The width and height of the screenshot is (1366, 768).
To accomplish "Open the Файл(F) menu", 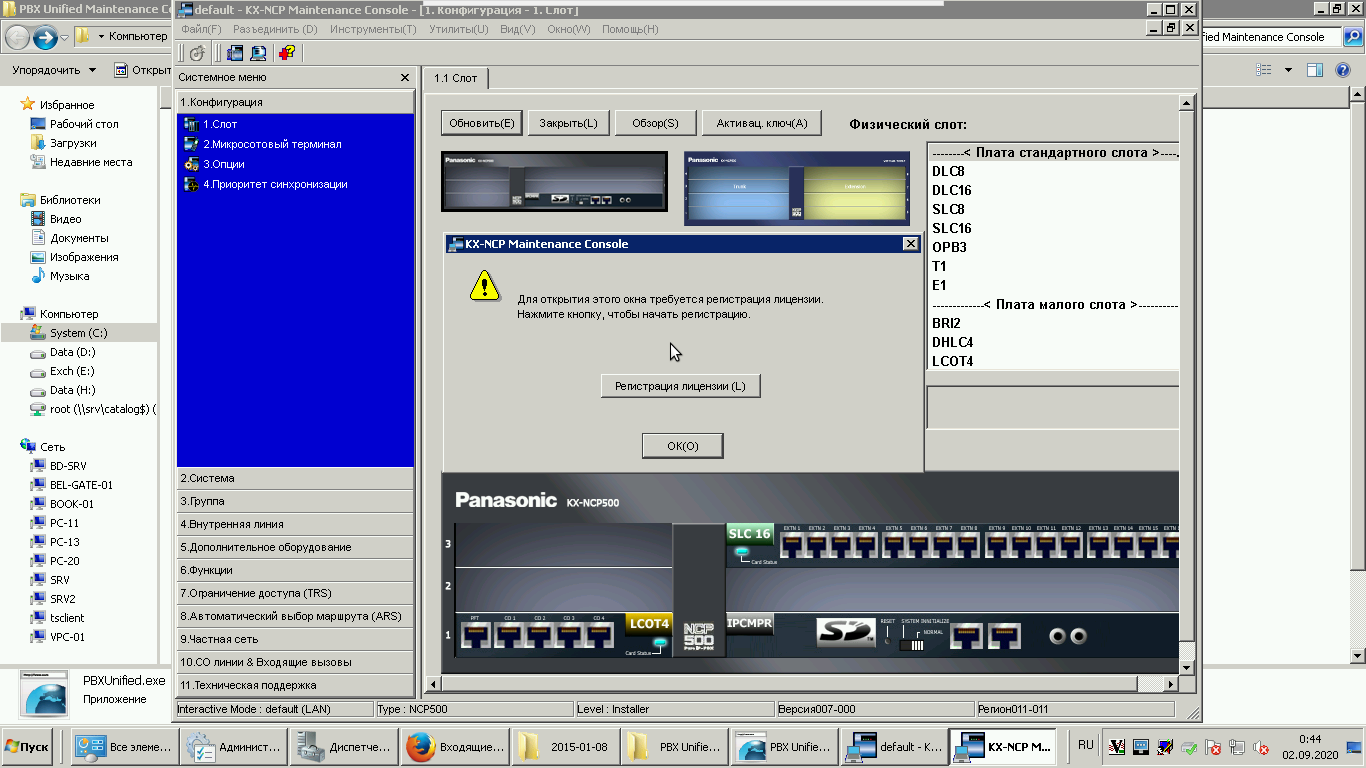I will point(201,29).
